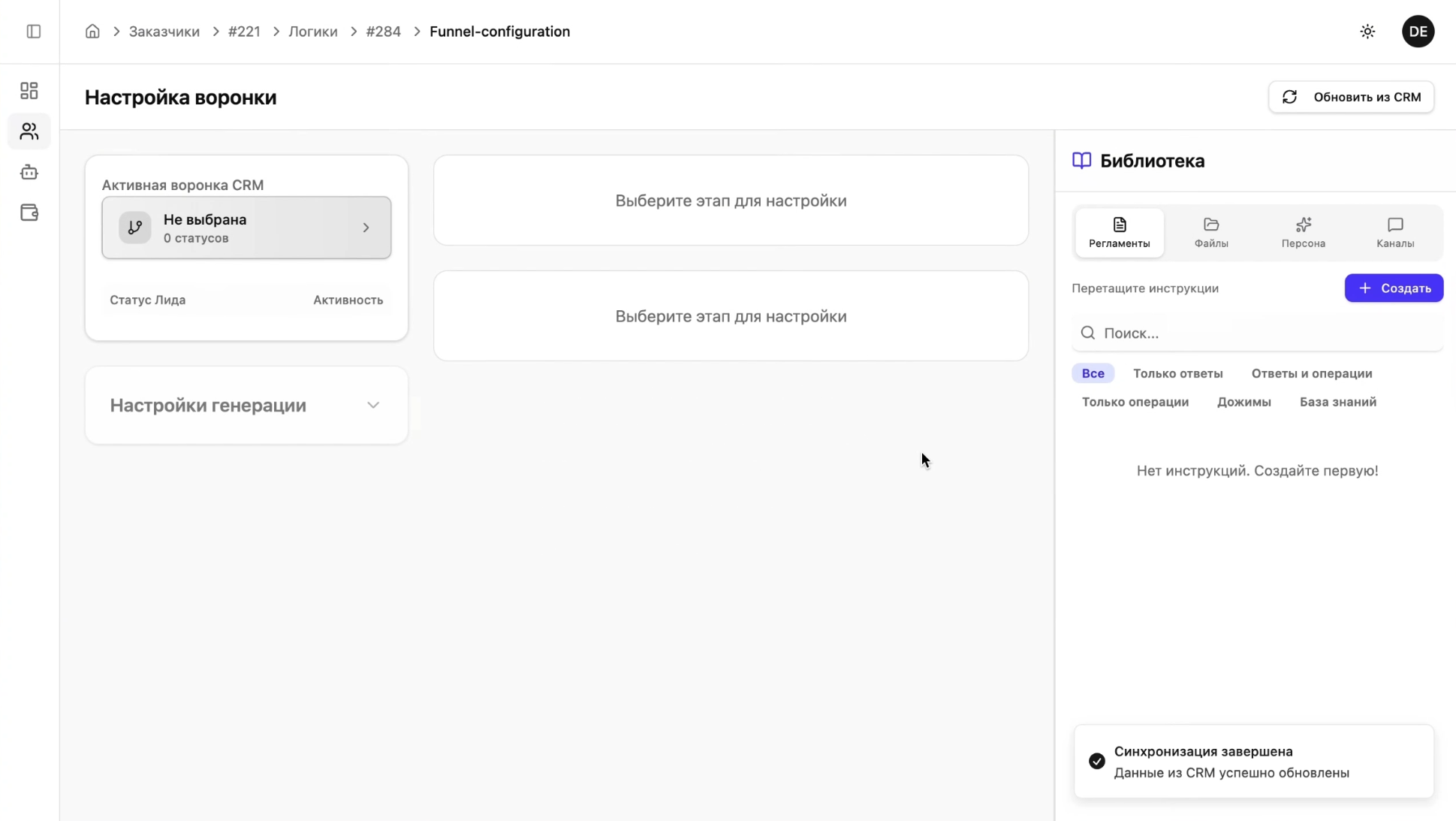Switch to the Файлы tab
This screenshot has height=821, width=1456.
[1210, 233]
